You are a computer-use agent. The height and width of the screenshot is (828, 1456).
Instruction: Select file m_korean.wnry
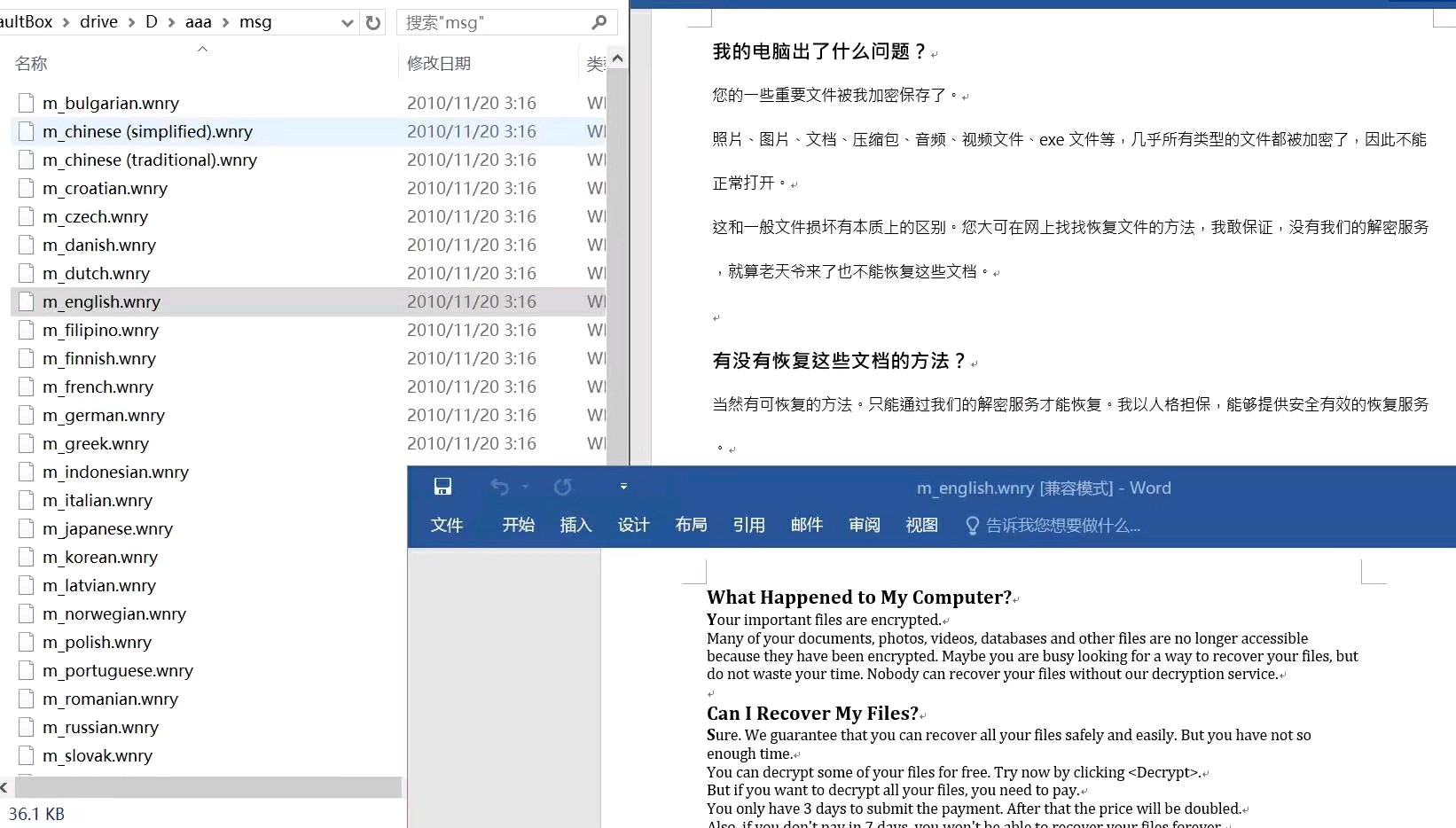tap(99, 557)
